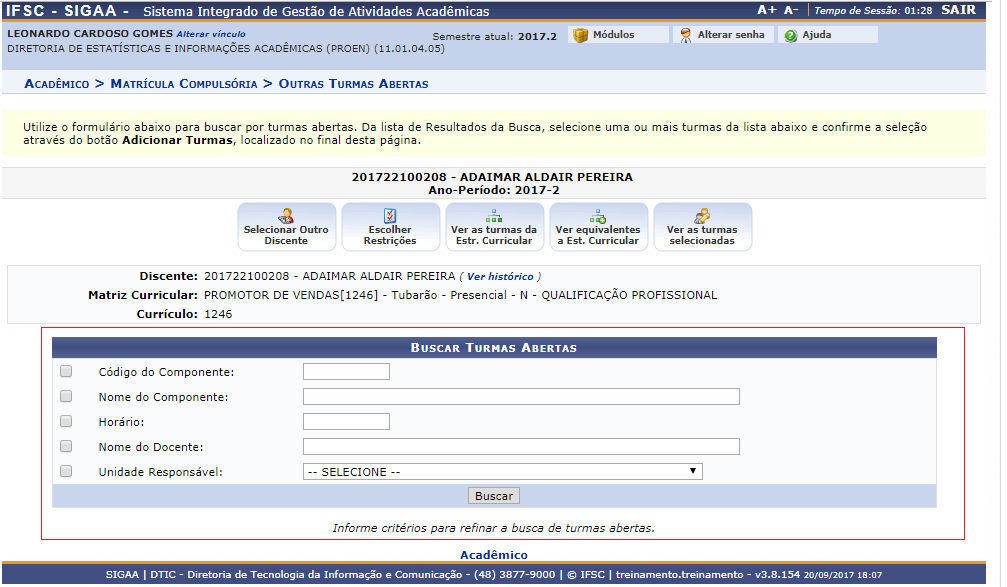This screenshot has width=1007, height=587.
Task: Open the Ver histórico link
Action: pos(500,276)
